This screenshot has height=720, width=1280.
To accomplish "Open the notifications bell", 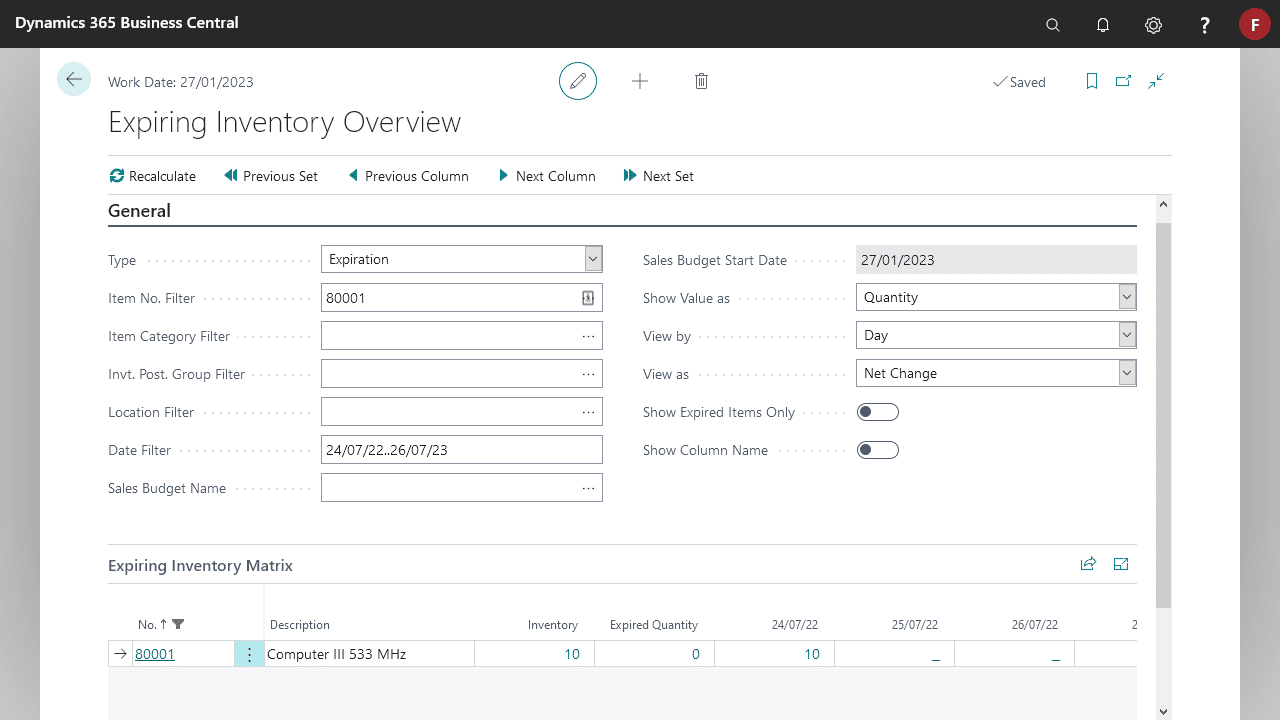I will click(x=1103, y=25).
